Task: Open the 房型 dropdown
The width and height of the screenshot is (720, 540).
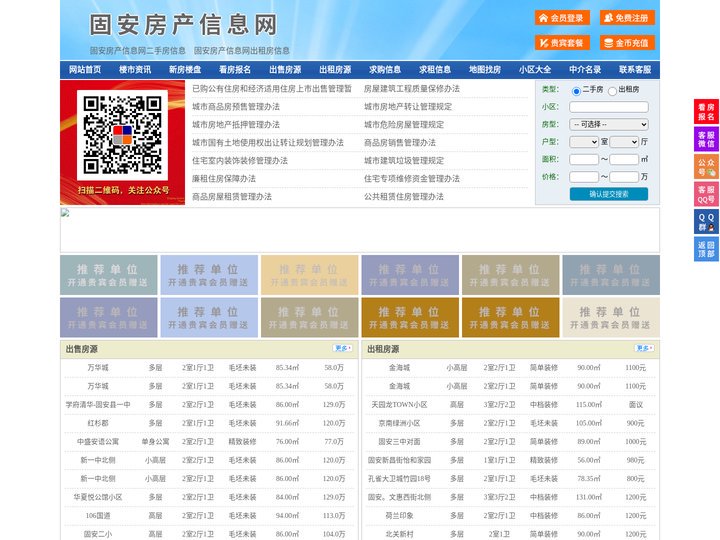Action: [609, 124]
